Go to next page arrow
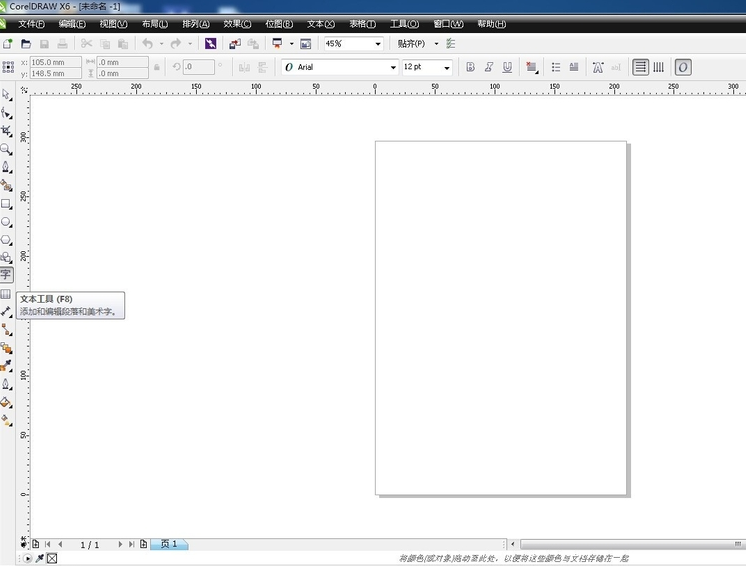The width and height of the screenshot is (746, 566). 120,544
